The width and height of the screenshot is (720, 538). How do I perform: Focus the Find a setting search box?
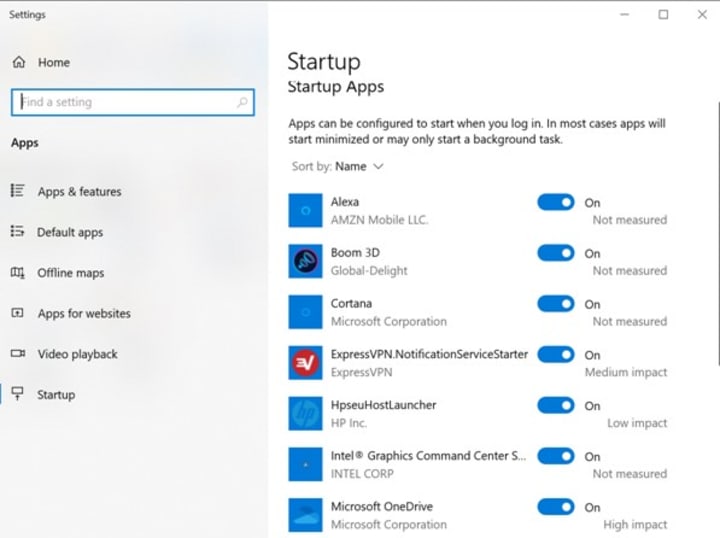coord(133,102)
